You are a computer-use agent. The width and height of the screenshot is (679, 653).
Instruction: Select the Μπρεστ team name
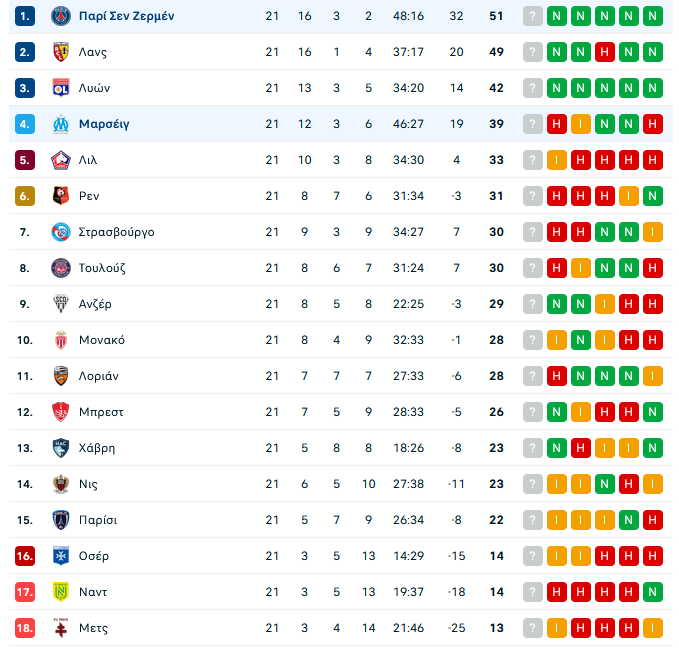coord(99,412)
